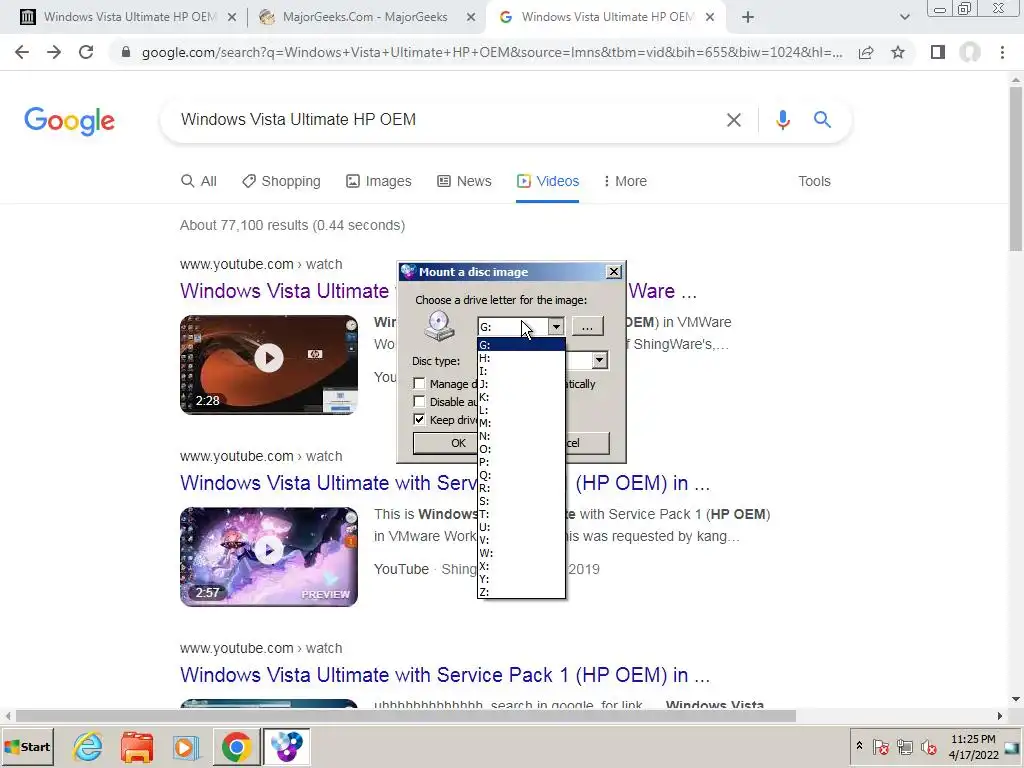Toggle Disable auto checkbox in mount dialog
Viewport: 1024px width, 768px height.
point(419,402)
